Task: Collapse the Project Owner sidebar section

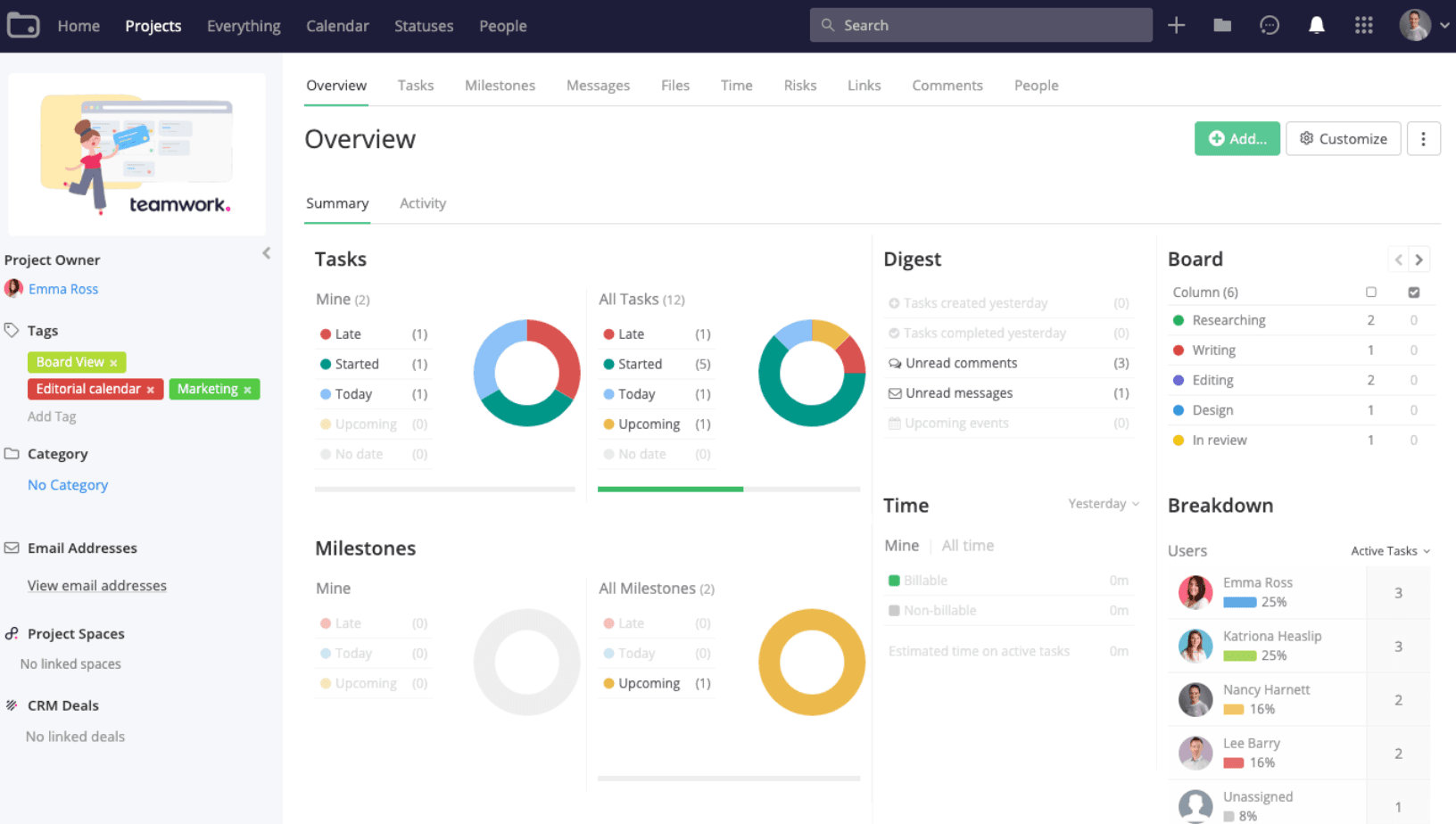Action: click(266, 253)
